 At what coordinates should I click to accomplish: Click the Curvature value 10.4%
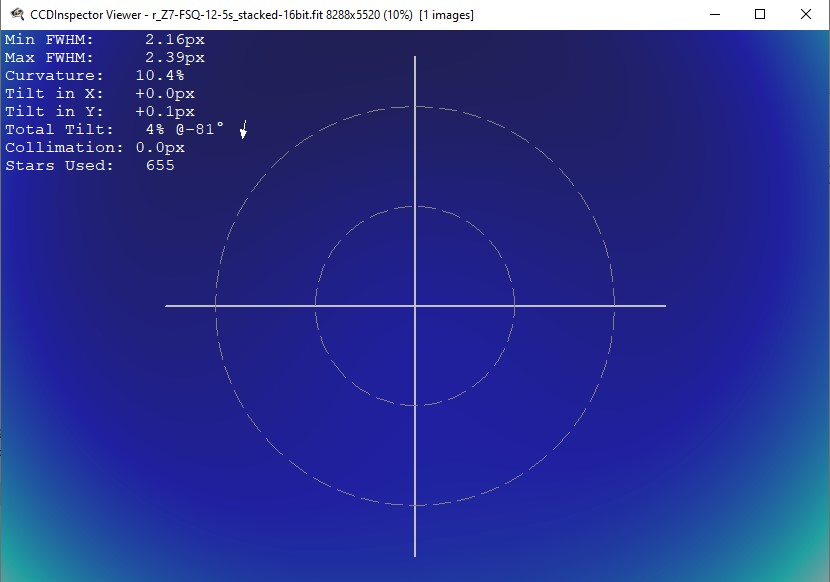pyautogui.click(x=160, y=75)
